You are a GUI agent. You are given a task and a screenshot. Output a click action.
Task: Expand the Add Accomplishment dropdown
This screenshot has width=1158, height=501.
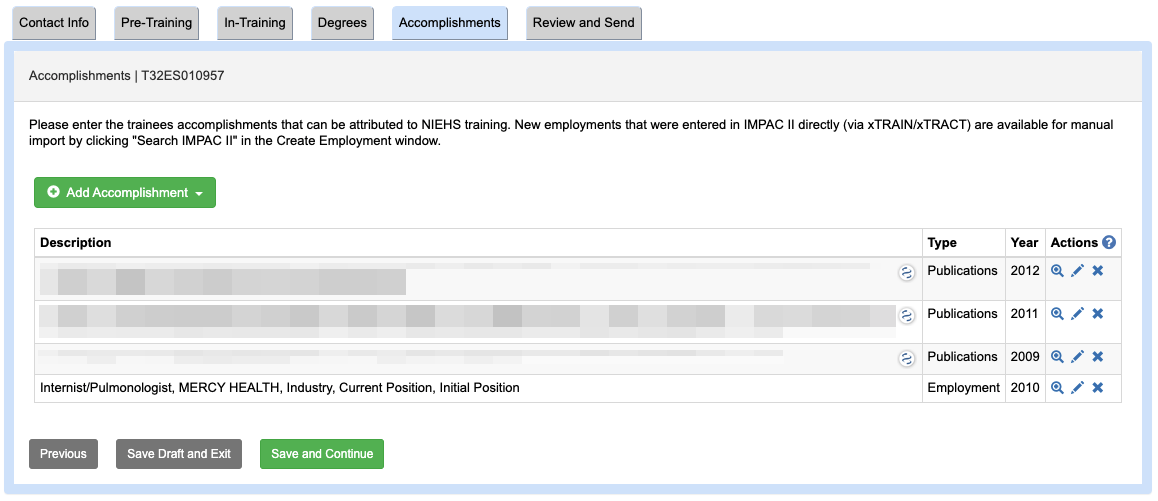pyautogui.click(x=125, y=193)
